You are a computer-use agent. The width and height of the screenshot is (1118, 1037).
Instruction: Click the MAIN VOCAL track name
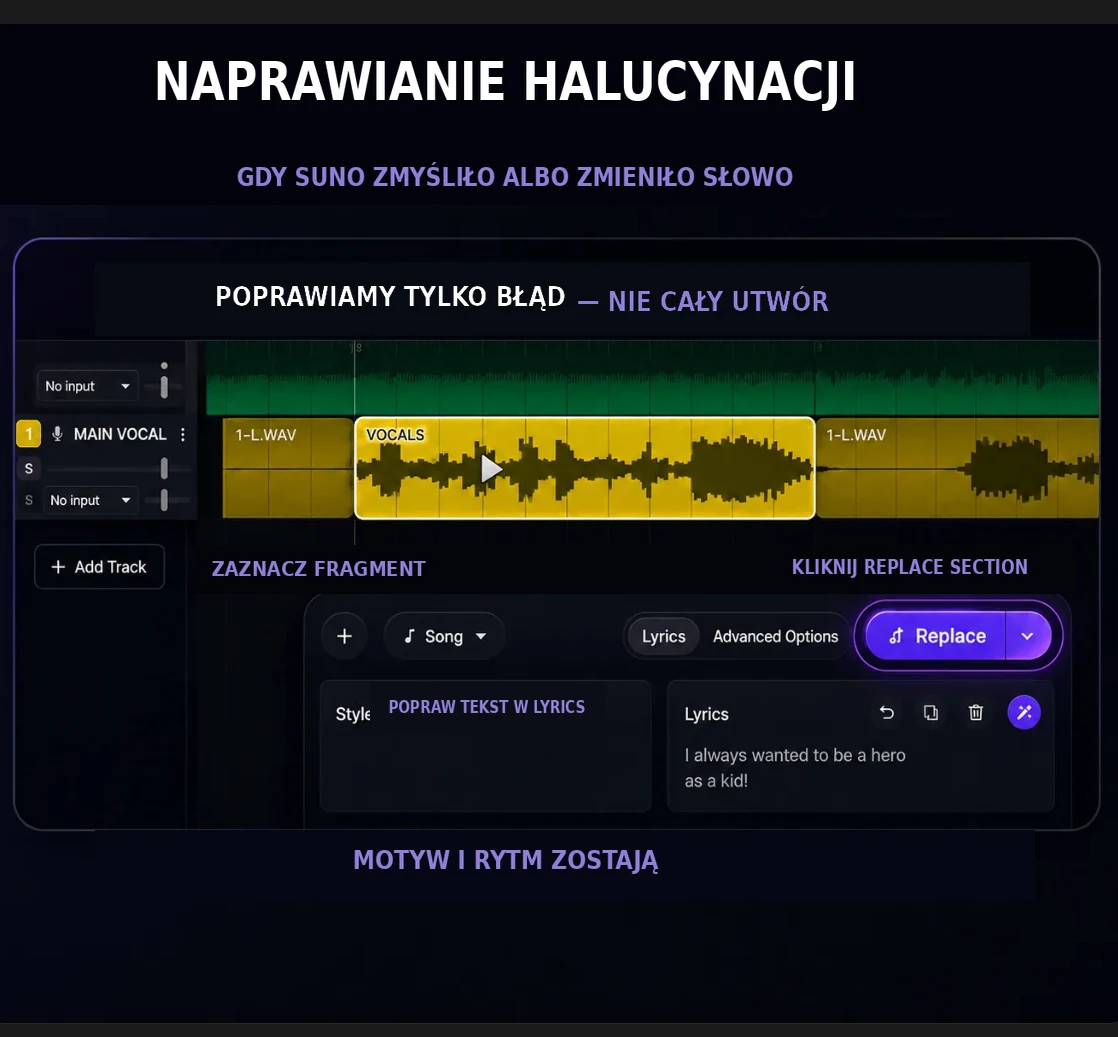coord(120,434)
